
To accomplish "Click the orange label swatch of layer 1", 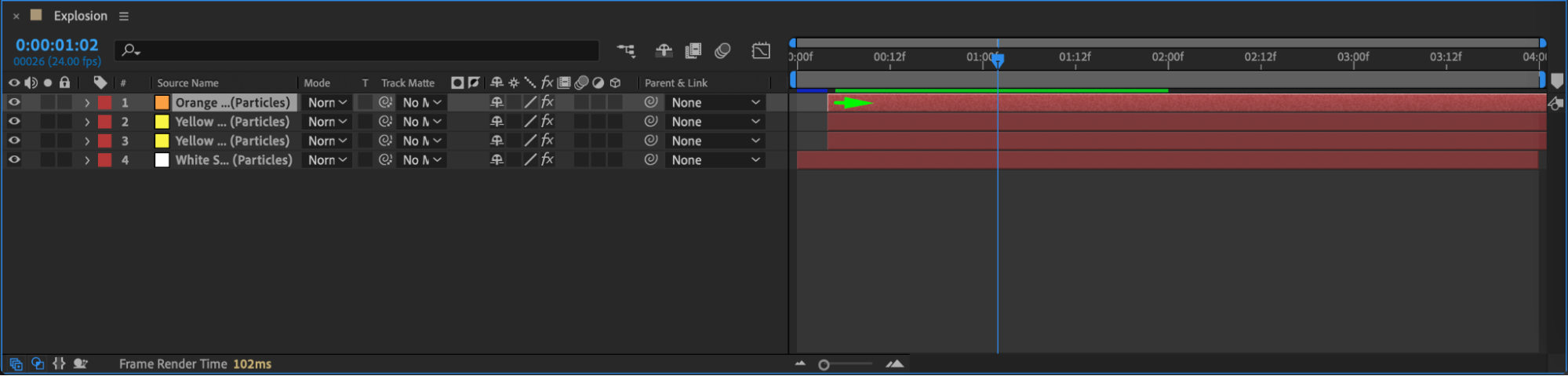I will click(x=162, y=103).
